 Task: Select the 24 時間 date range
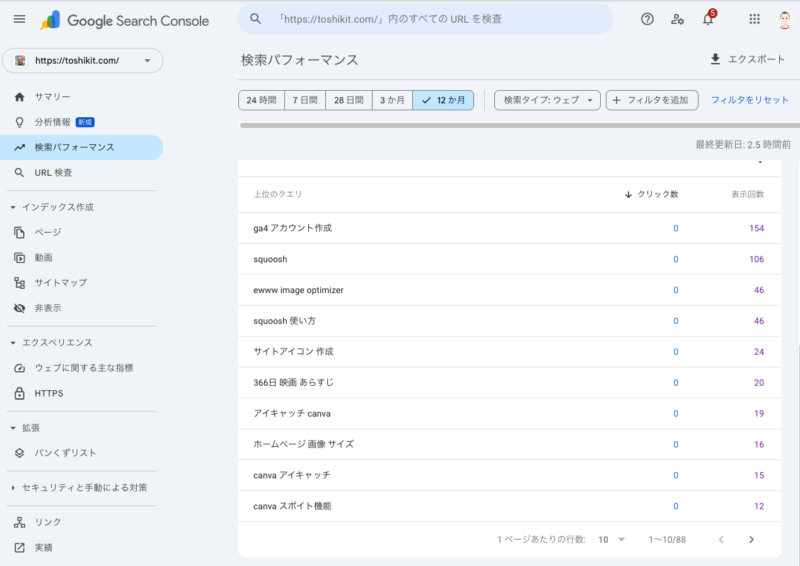[x=261, y=100]
